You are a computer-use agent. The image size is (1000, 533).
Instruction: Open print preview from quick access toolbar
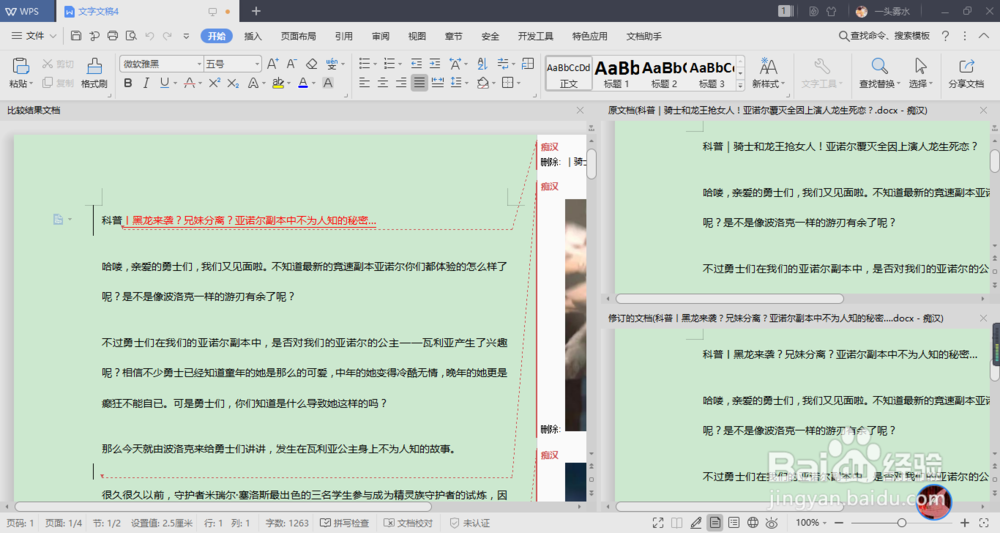[x=131, y=36]
